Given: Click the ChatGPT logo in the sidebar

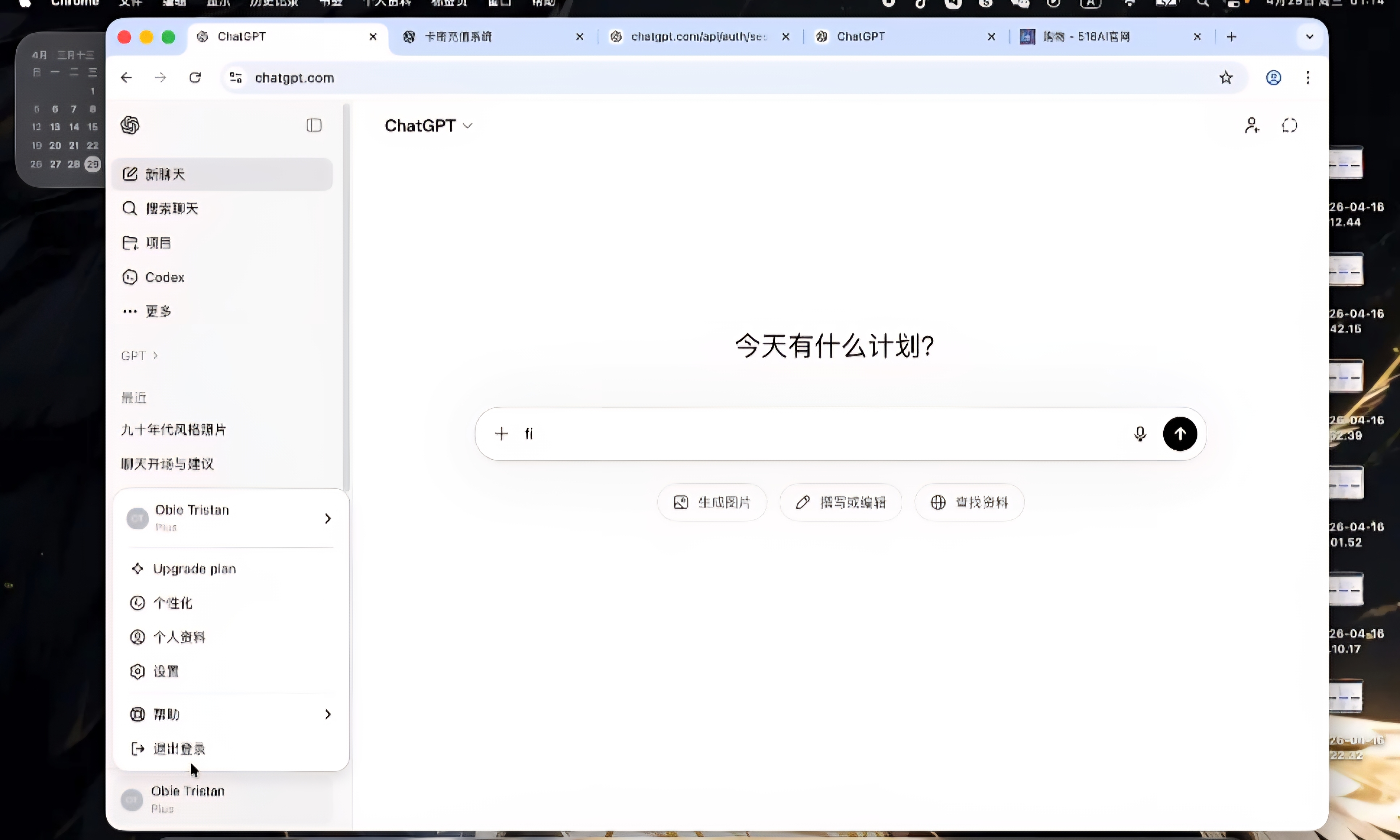Looking at the screenshot, I should coord(130,125).
